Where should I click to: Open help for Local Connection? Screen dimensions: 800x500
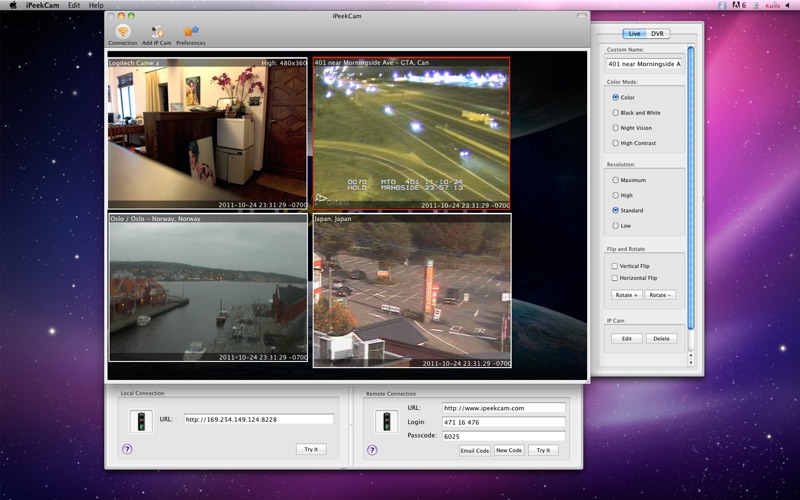coord(127,450)
